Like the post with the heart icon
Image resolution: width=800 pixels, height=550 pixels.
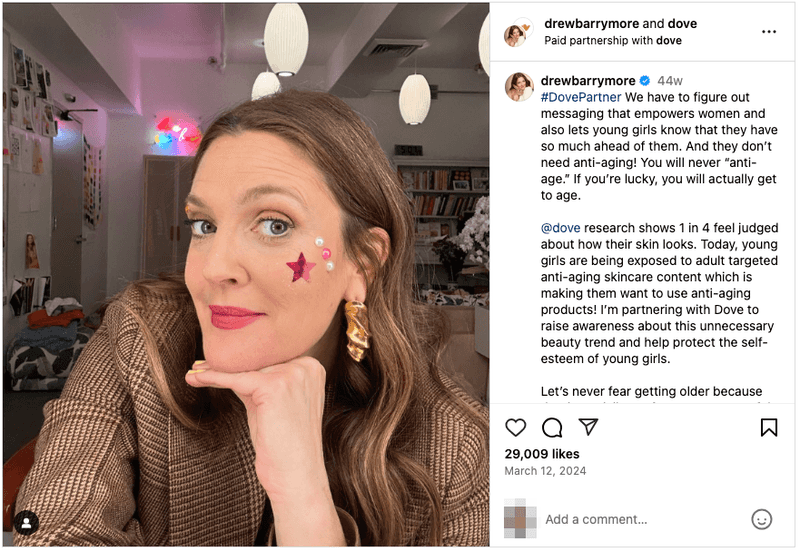(516, 428)
